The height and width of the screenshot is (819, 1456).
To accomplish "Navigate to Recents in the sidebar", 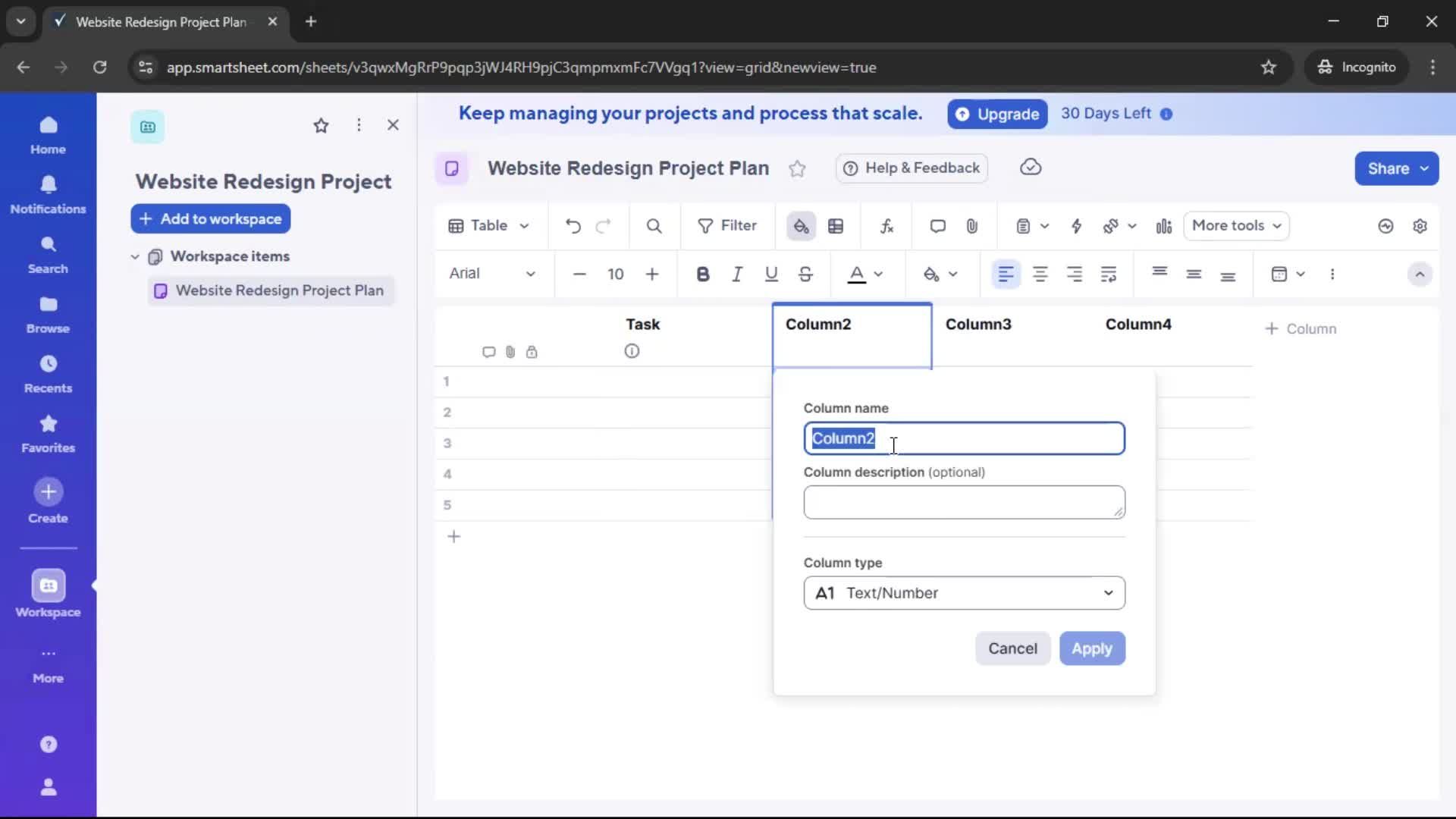I will (48, 372).
